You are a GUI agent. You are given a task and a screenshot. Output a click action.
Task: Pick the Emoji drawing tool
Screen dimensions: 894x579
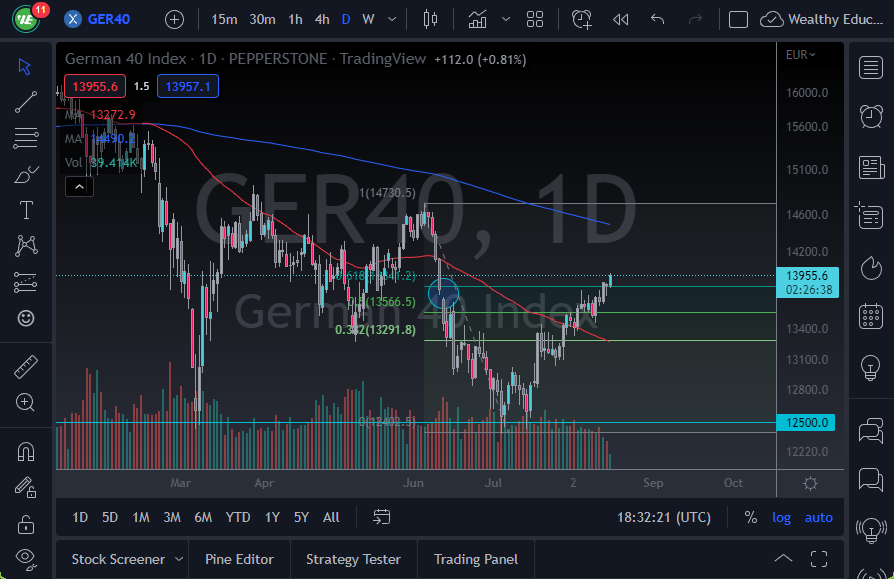[x=26, y=318]
